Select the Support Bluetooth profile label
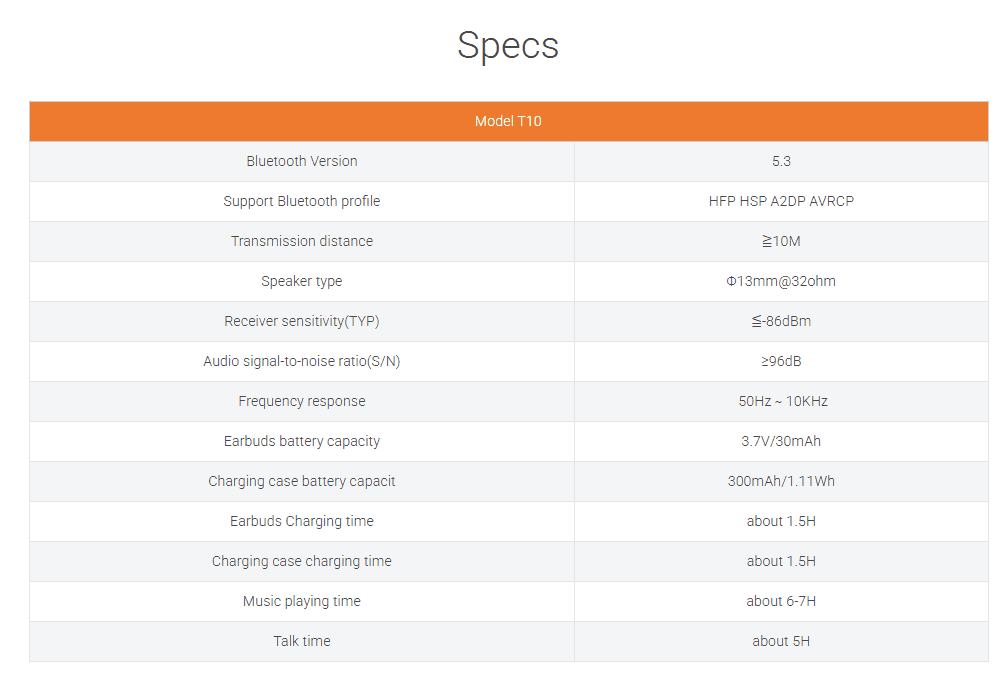1002x681 pixels. click(302, 201)
